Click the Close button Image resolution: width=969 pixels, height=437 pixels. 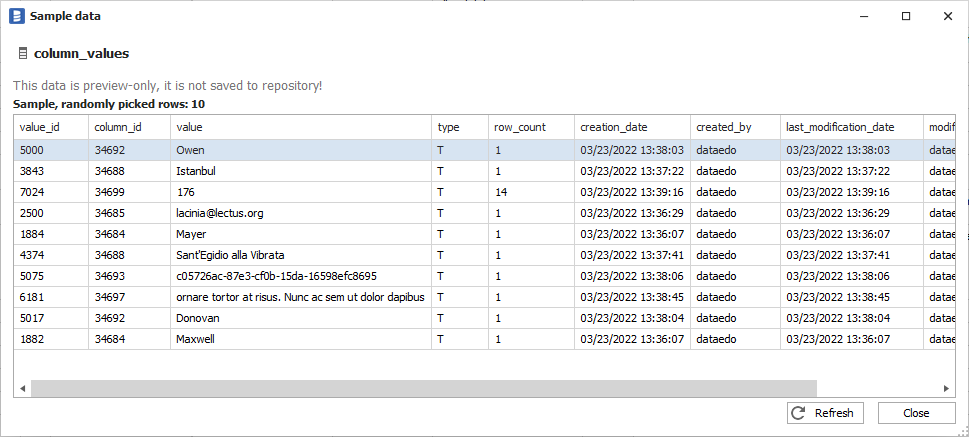tap(915, 413)
